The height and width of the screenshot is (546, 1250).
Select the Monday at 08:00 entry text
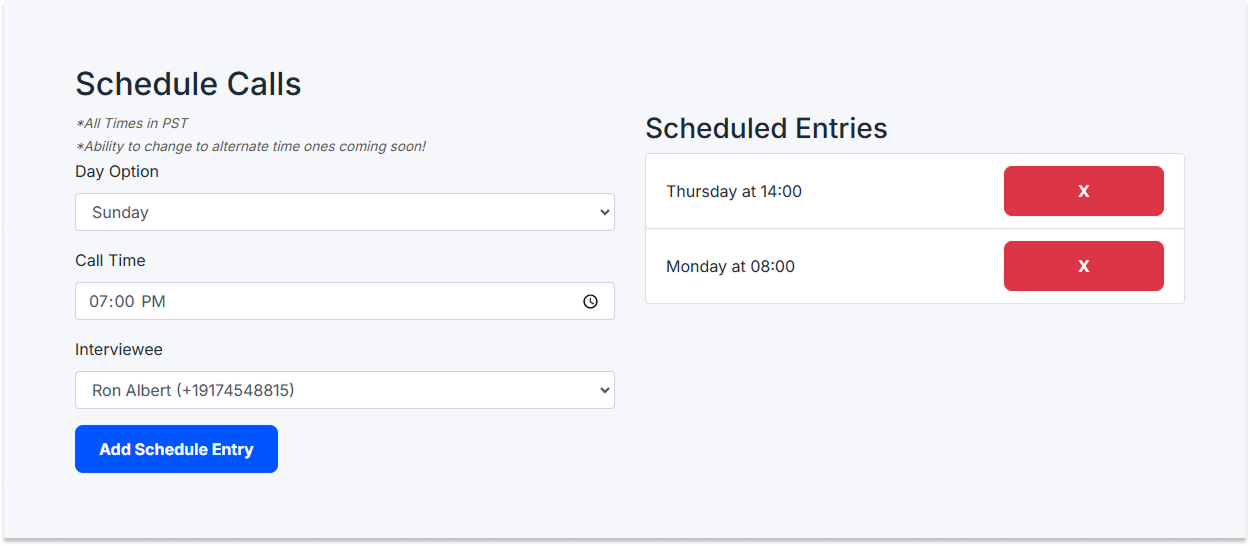730,266
